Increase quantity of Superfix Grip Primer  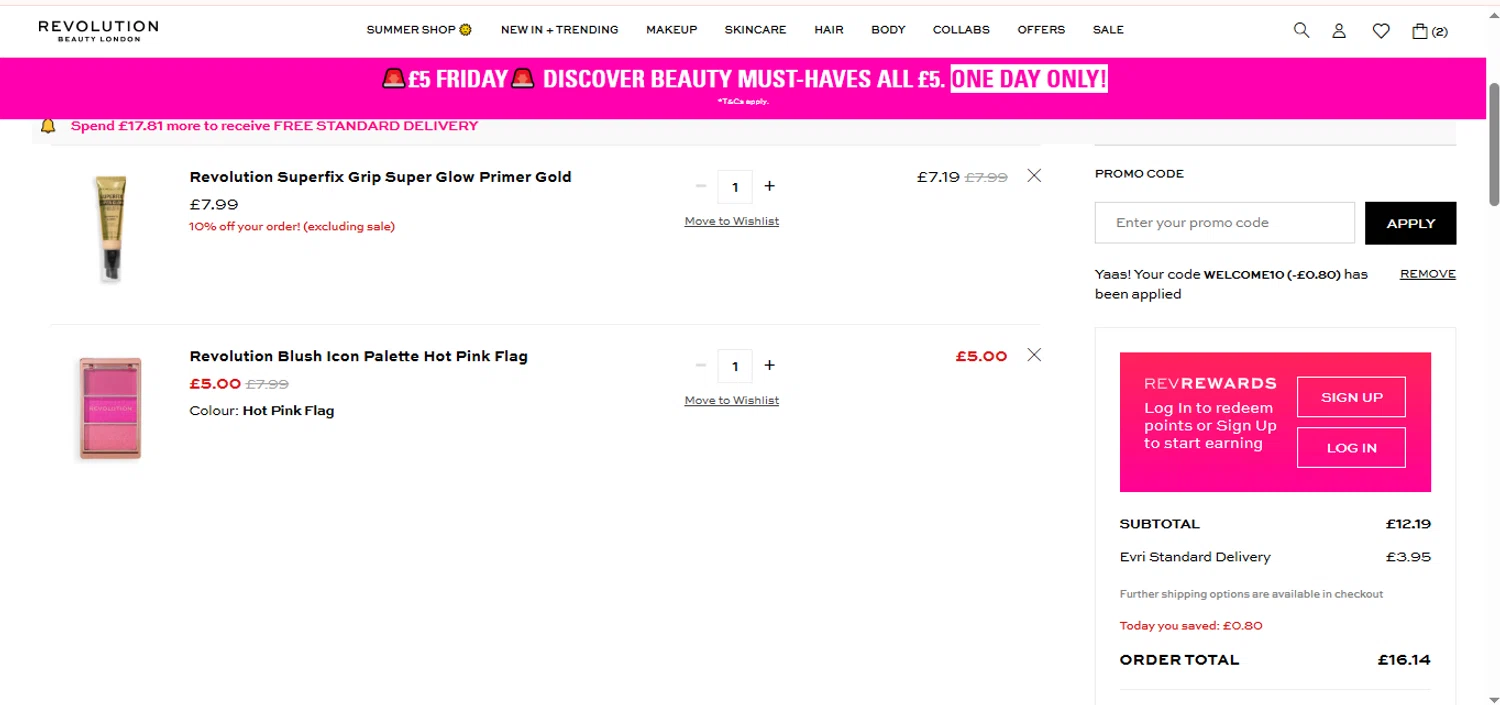click(769, 186)
